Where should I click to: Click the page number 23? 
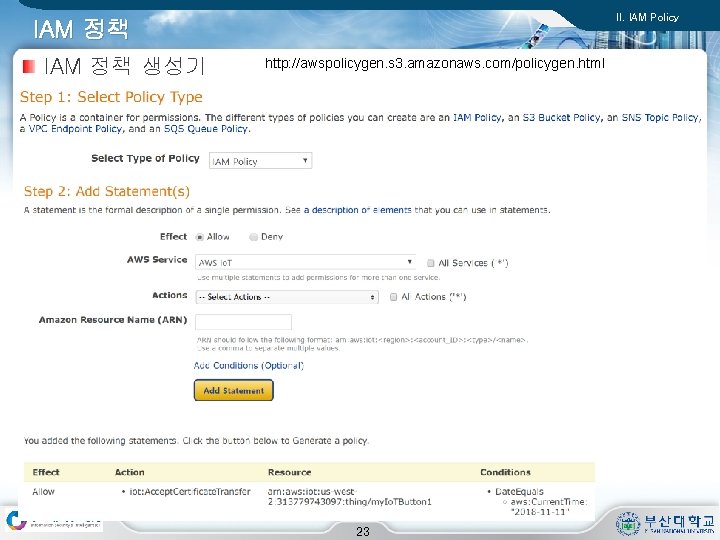(363, 531)
